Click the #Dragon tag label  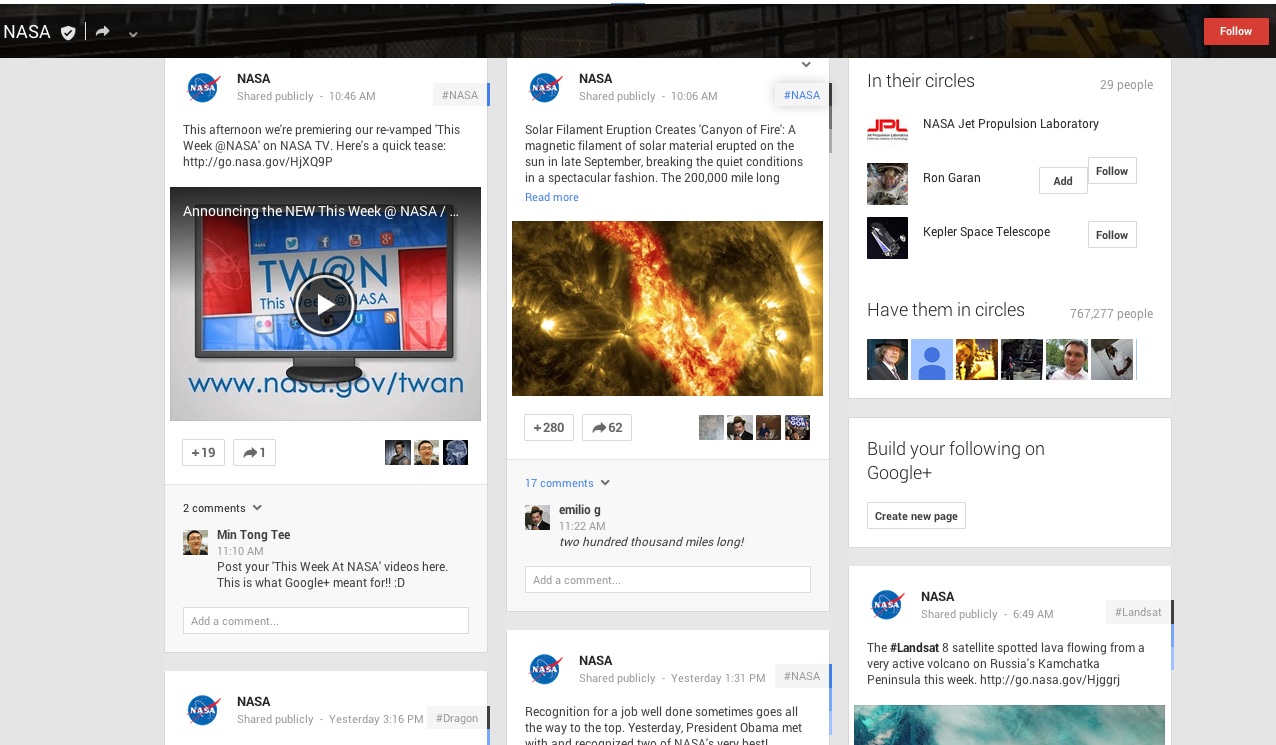click(x=457, y=718)
